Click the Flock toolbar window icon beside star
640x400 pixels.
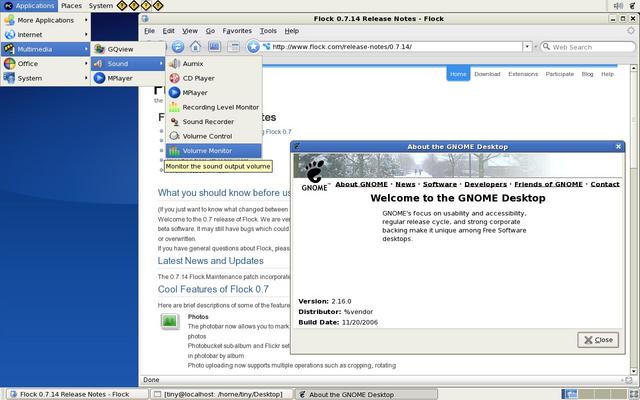click(233, 47)
